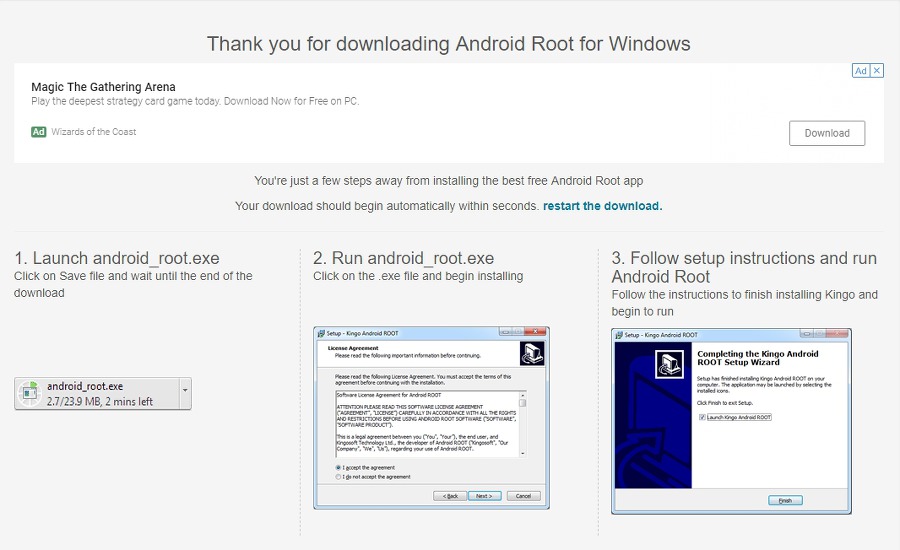Click the Back button in setup window

[450, 496]
